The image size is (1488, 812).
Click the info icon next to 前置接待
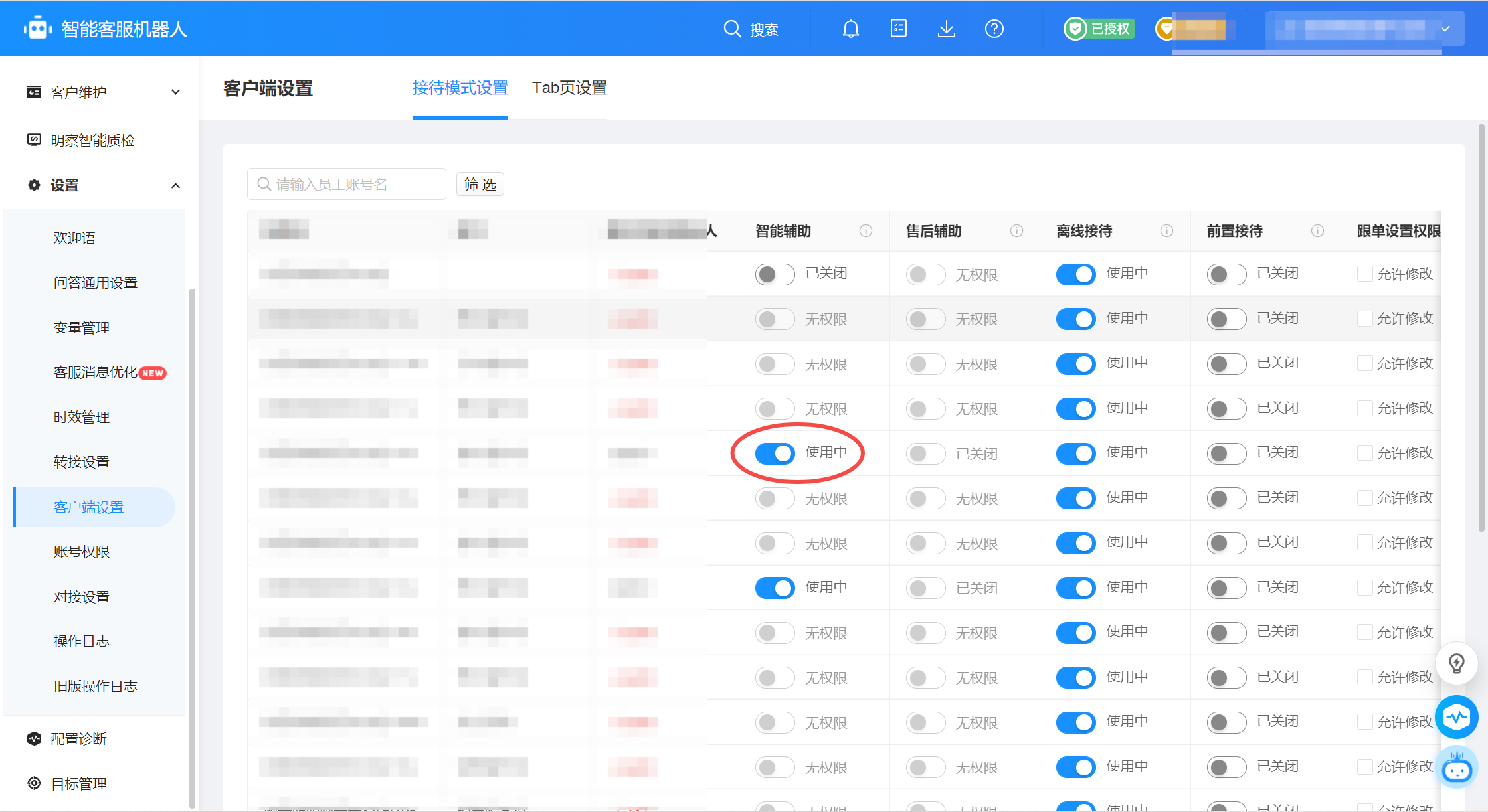click(x=1317, y=231)
